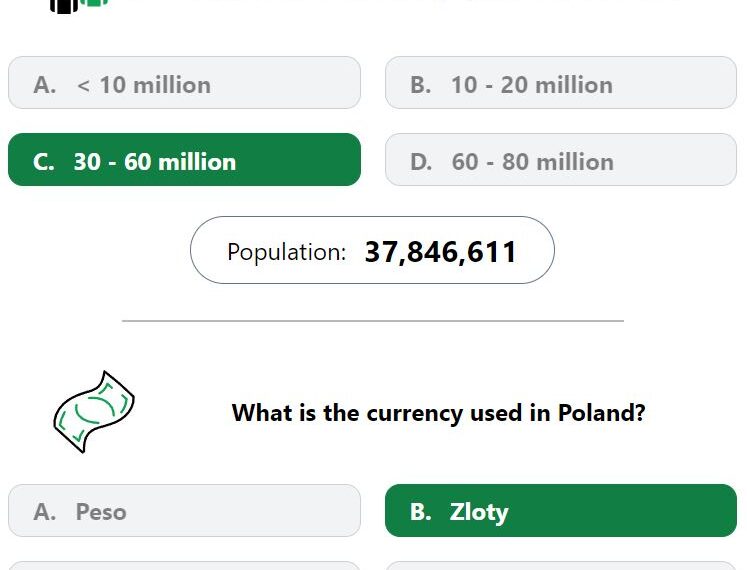The width and height of the screenshot is (747, 570).
Task: Click the green figure icon at top
Action: 94,3
